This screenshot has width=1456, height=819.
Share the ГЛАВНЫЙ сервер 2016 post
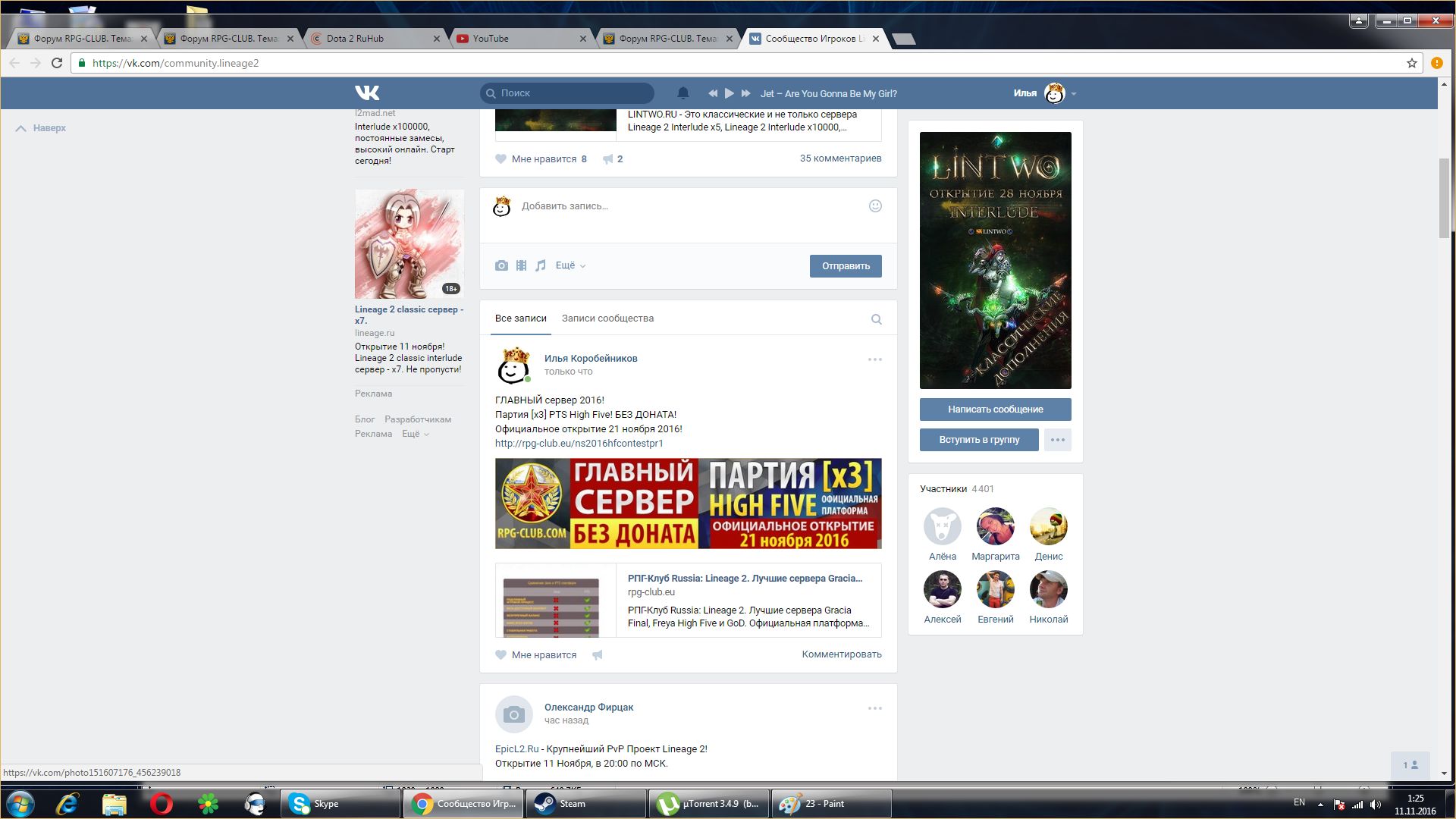click(x=598, y=655)
